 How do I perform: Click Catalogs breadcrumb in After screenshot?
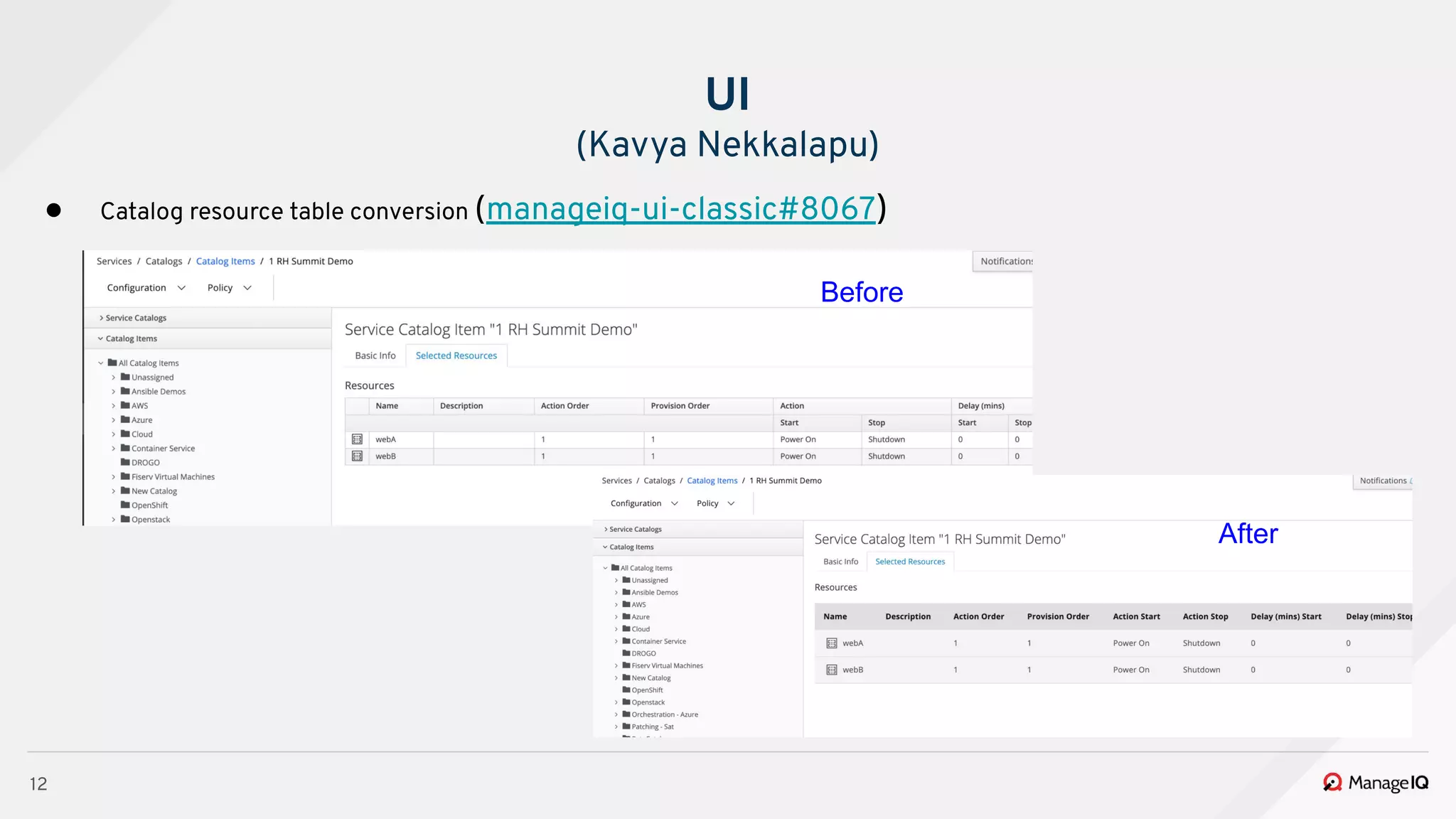click(659, 481)
